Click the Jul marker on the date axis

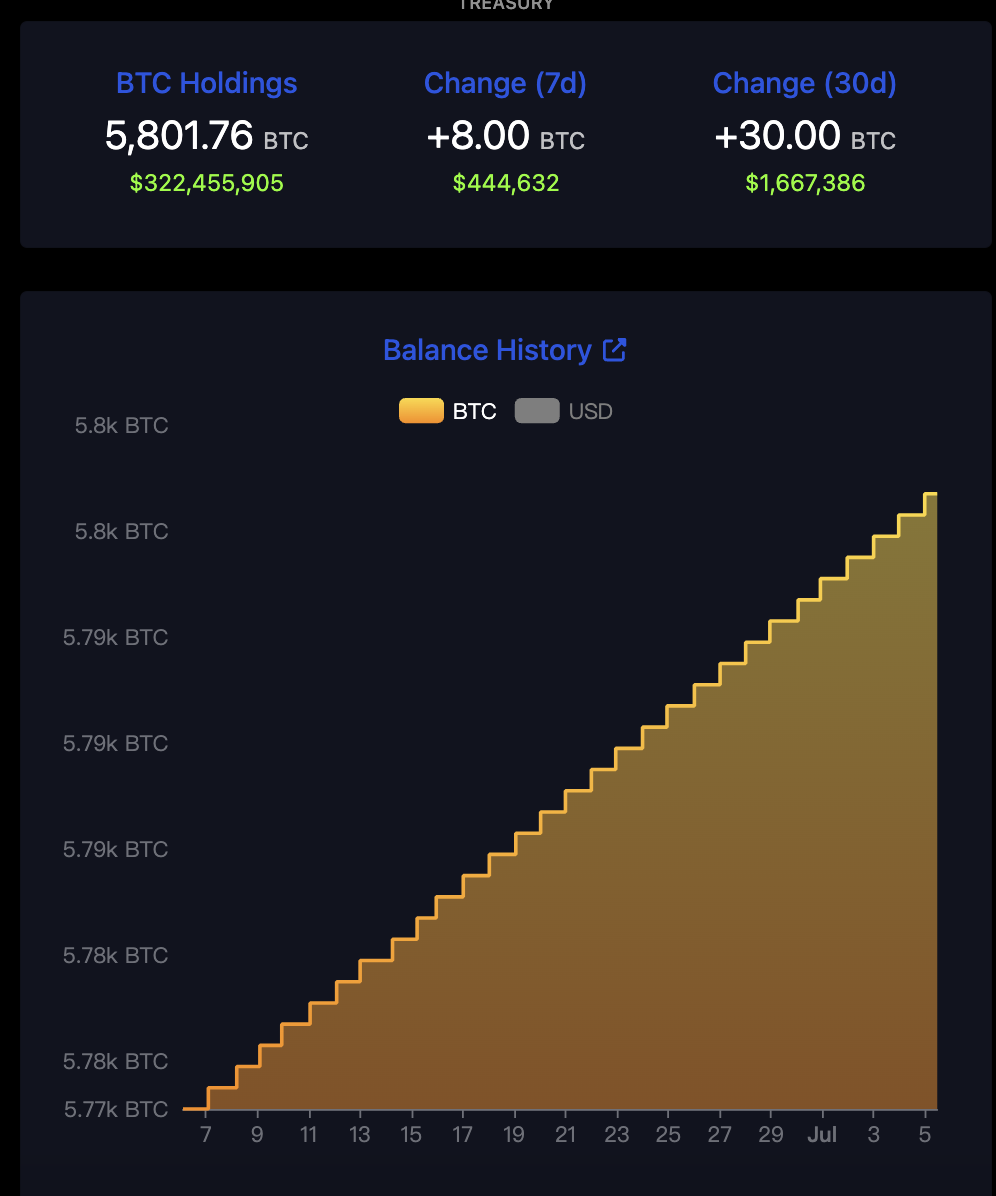[x=822, y=1135]
